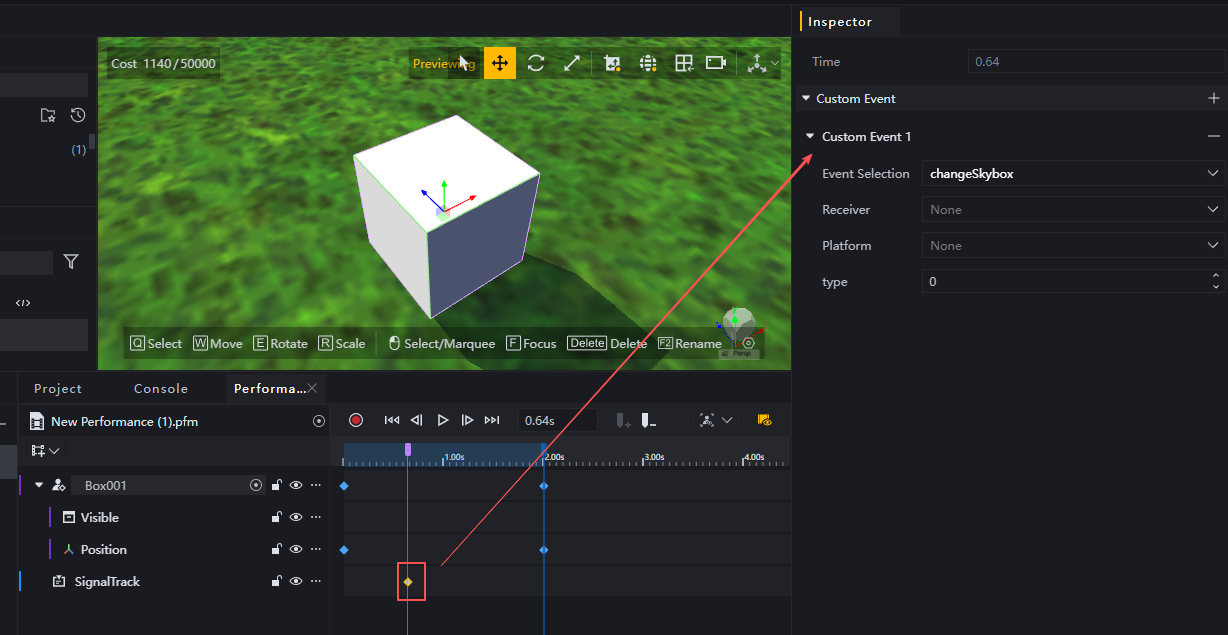Image resolution: width=1228 pixels, height=635 pixels.
Task: Select the orange keyframe on SignalTrack
Action: pos(408,582)
